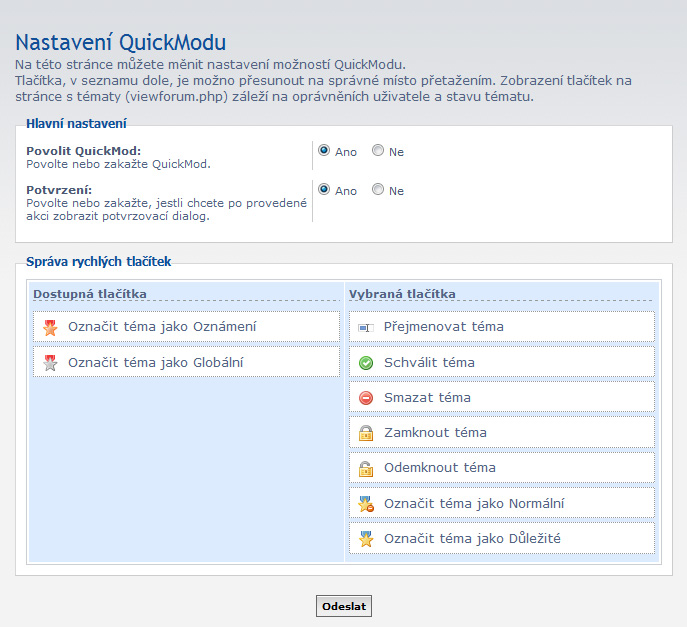Click the open padlock icon for Odemknout téma
Screen dimensions: 687x627
point(366,468)
